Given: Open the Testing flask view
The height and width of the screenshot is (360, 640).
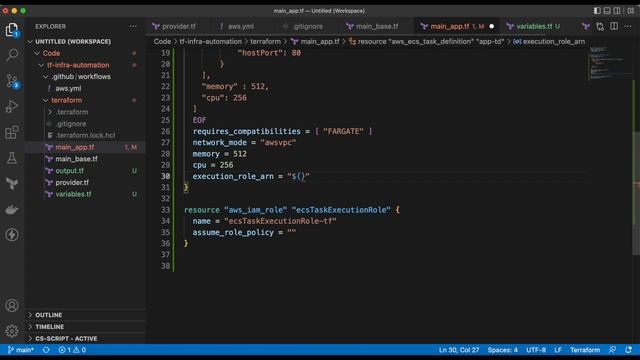Looking at the screenshot, I should click(x=12, y=158).
